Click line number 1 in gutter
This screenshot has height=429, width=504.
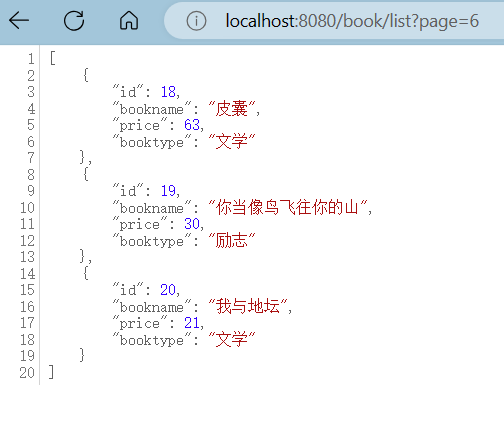tap(31, 59)
